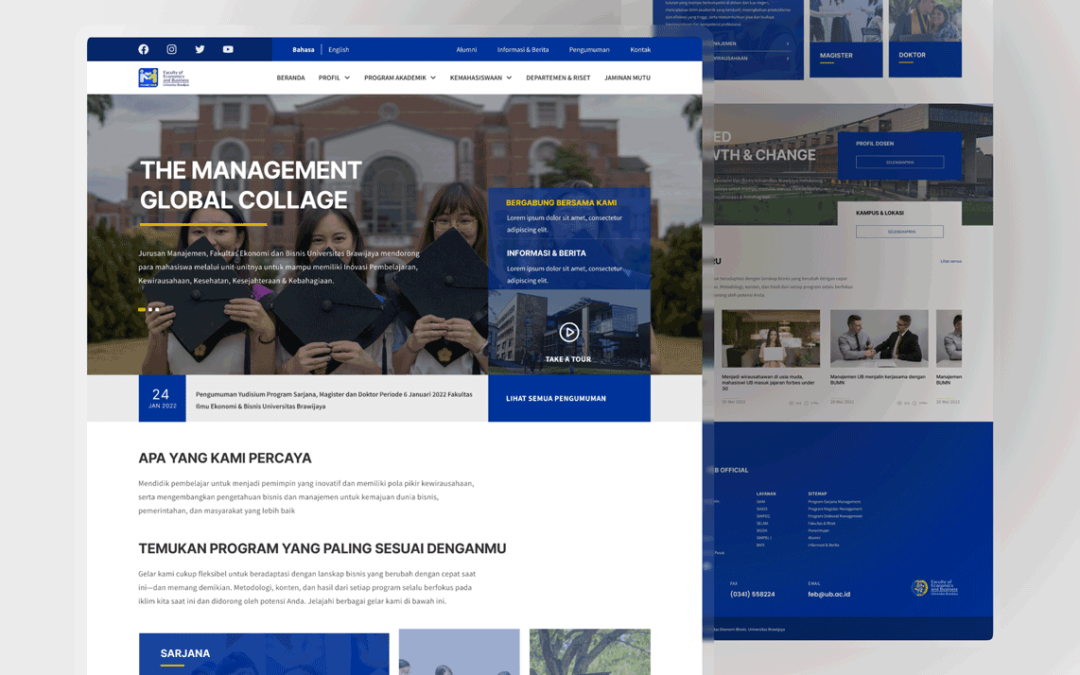Open the Program Akademik menu
Viewport: 1080px width, 675px height.
395,78
